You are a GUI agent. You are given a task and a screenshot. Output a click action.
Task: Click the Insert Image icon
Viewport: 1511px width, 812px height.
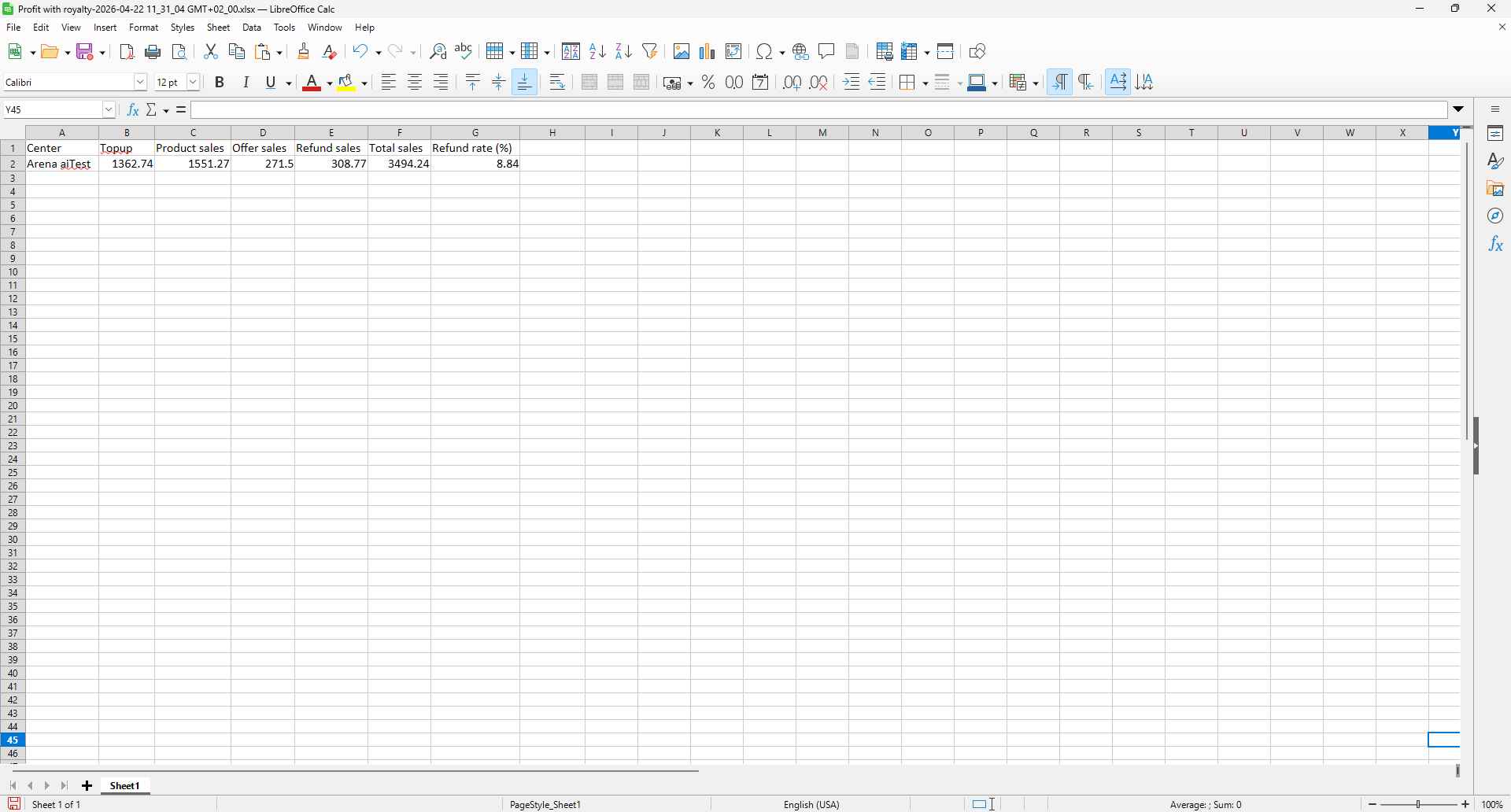(x=681, y=52)
